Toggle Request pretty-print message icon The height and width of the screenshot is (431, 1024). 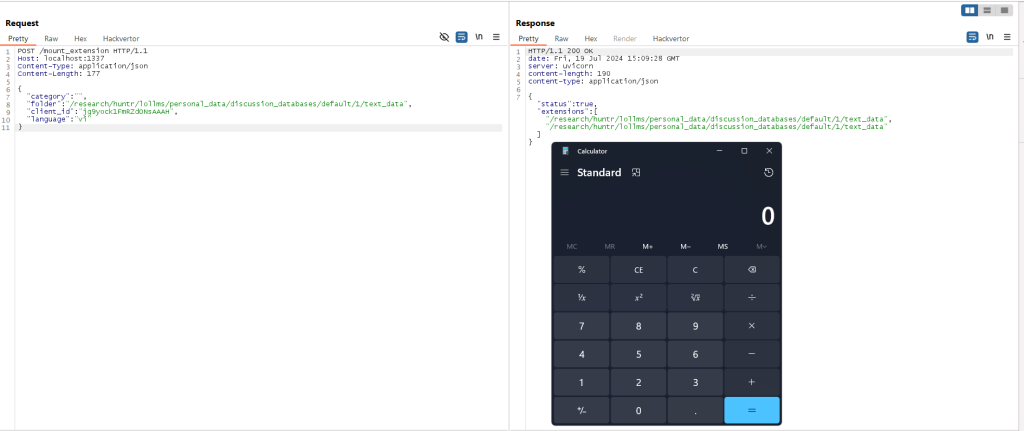pyautogui.click(x=461, y=37)
